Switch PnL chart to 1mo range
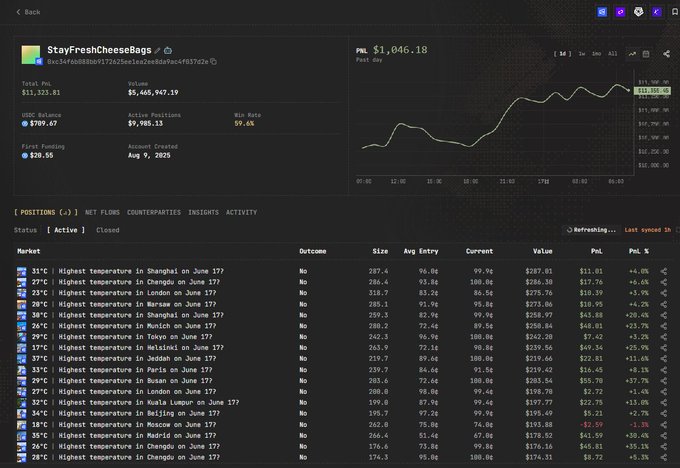The height and width of the screenshot is (468, 680). point(596,54)
